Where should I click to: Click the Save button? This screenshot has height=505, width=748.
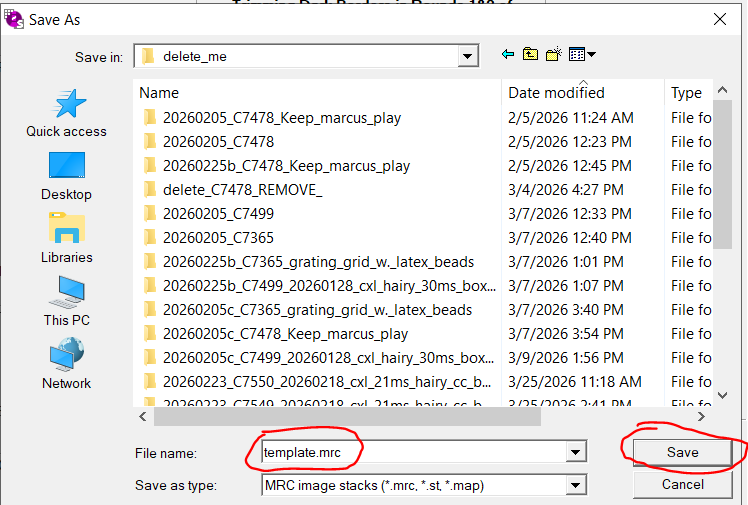click(682, 452)
